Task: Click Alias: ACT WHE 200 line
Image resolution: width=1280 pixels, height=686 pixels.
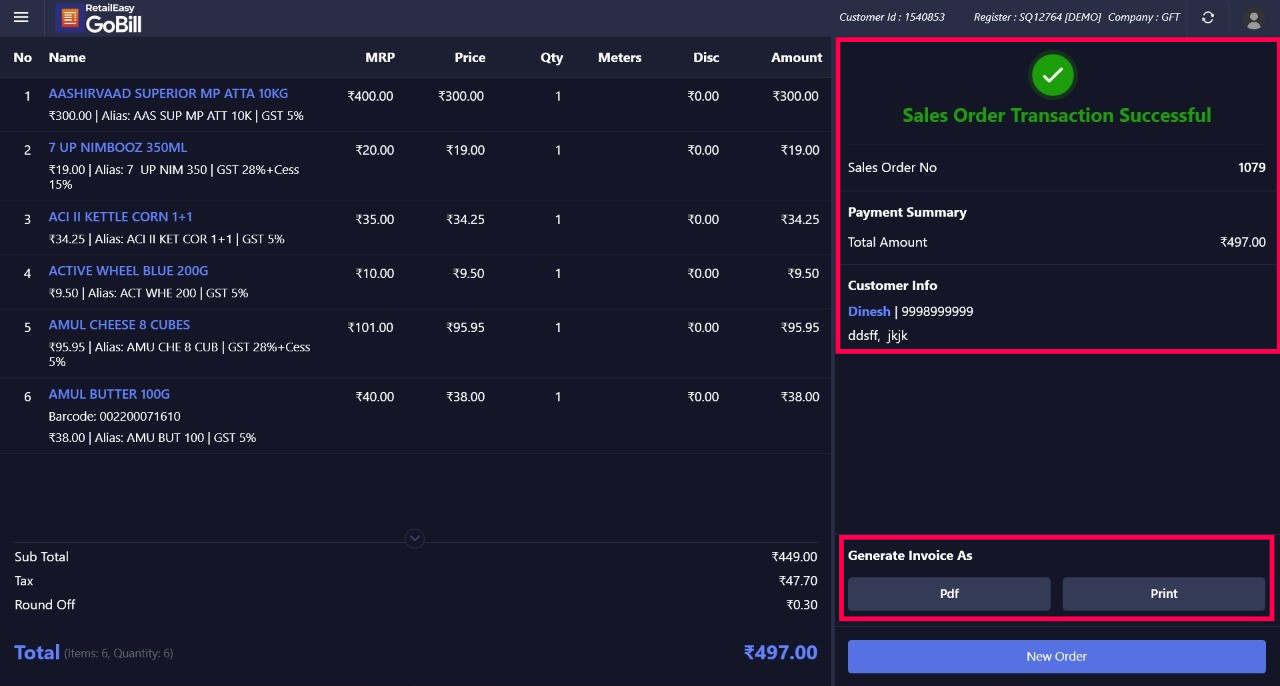Action: [148, 293]
